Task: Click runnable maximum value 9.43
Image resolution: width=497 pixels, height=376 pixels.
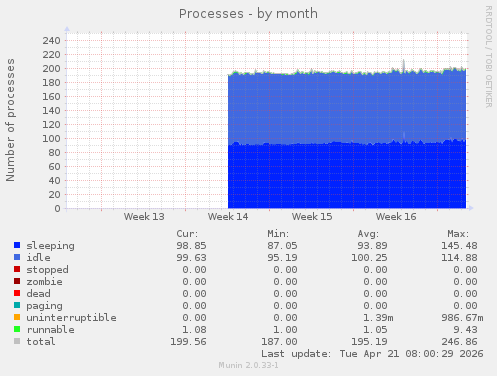Action: (465, 330)
